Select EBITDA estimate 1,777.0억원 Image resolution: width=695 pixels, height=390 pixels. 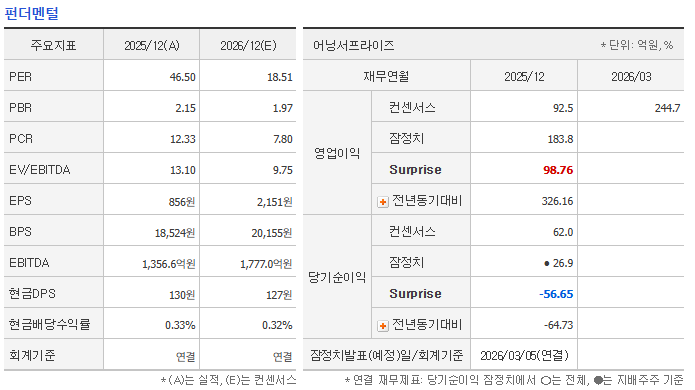point(266,264)
